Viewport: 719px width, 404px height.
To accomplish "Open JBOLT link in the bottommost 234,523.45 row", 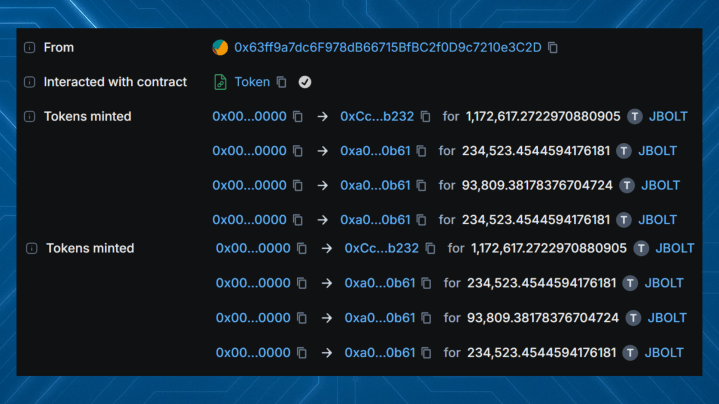I will (664, 353).
